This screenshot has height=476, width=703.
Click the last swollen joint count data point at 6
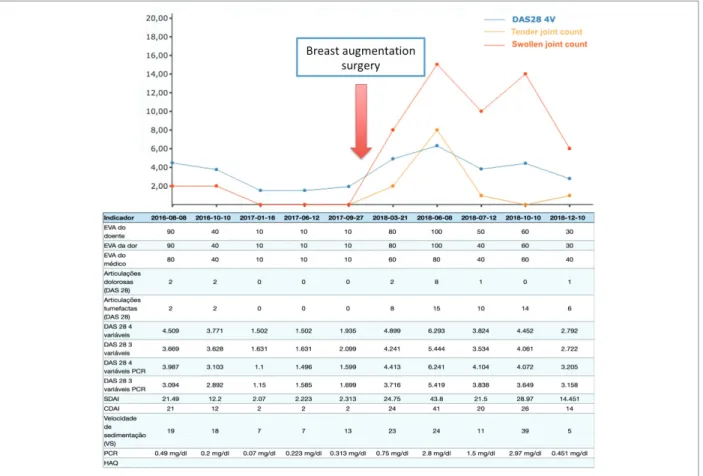pyautogui.click(x=569, y=148)
